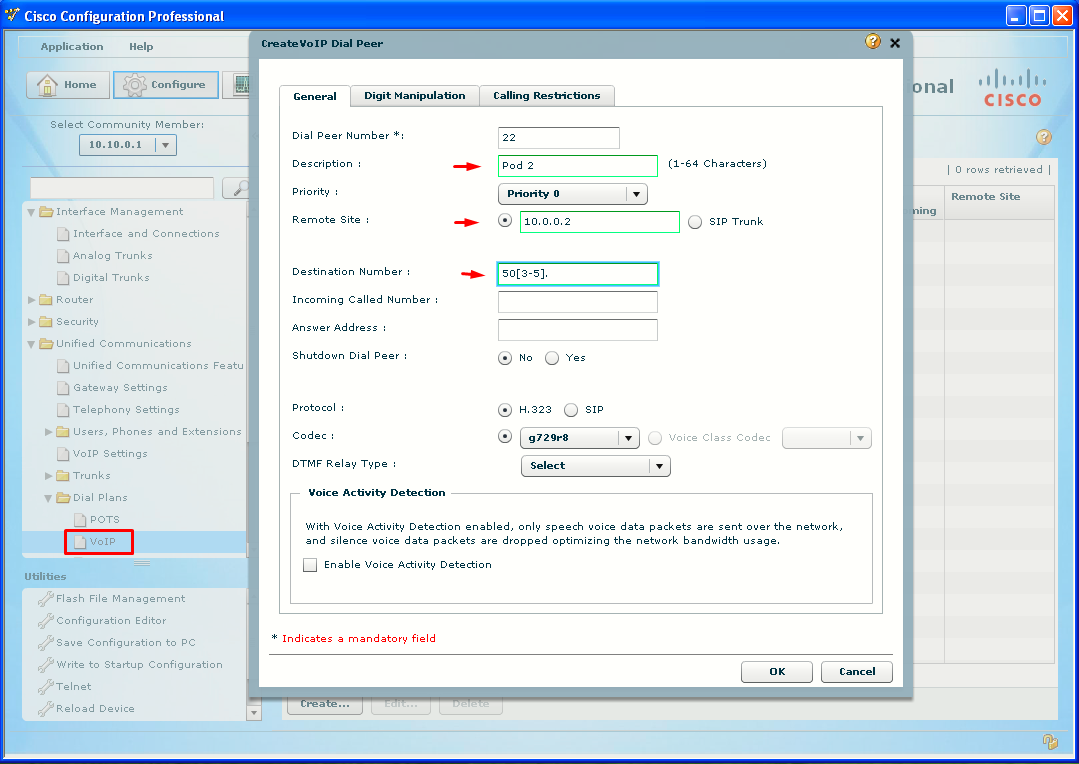Open the g729r8 codec dropdown
The image size is (1079, 764).
point(580,438)
